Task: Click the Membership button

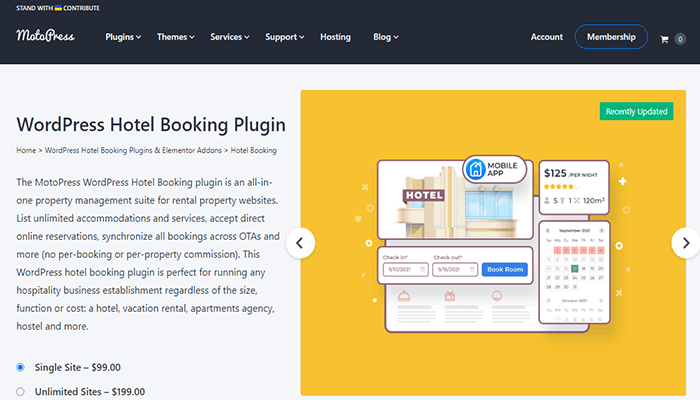Action: click(611, 37)
